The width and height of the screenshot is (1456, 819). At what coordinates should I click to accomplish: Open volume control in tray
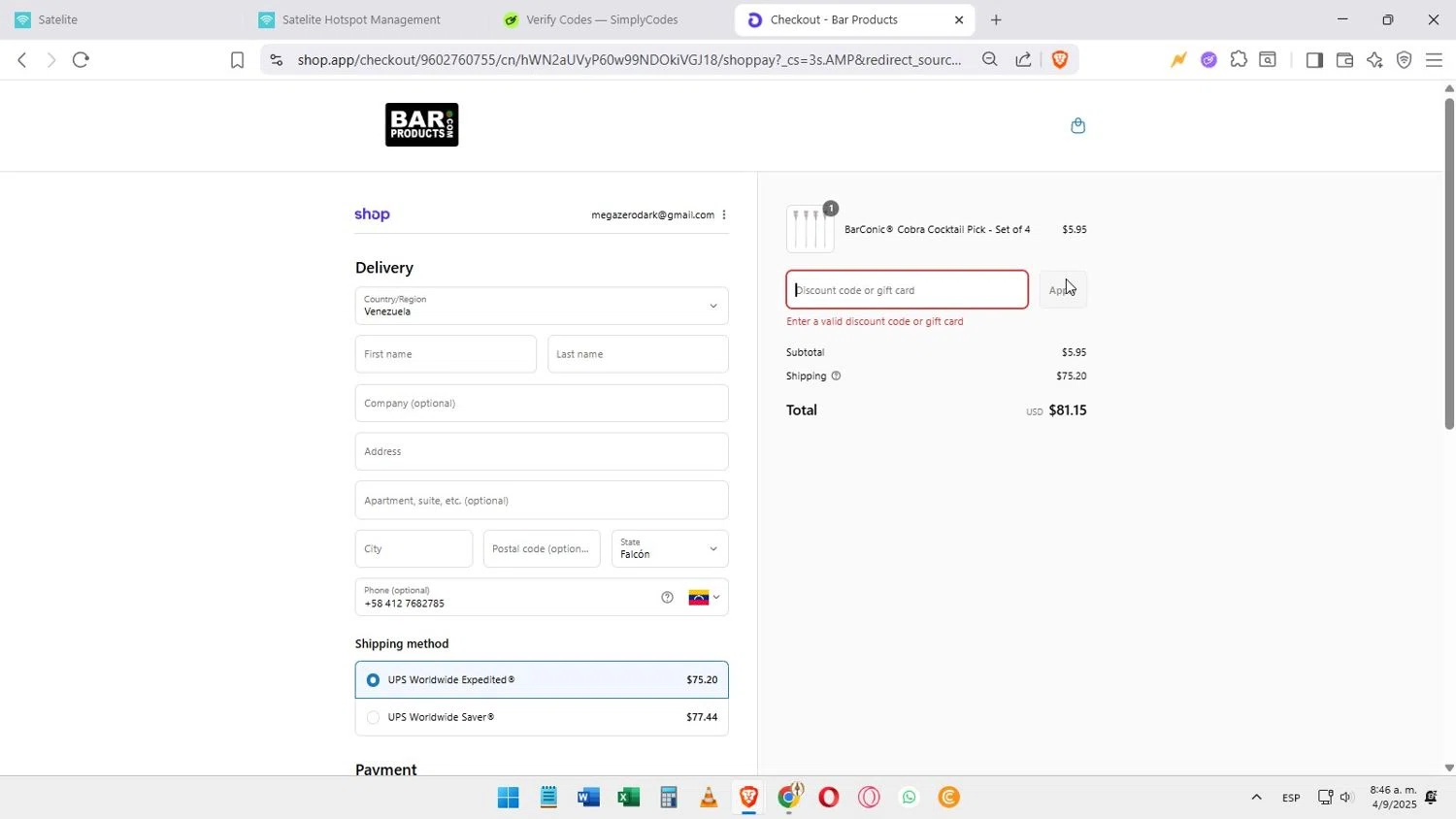coord(1346,798)
